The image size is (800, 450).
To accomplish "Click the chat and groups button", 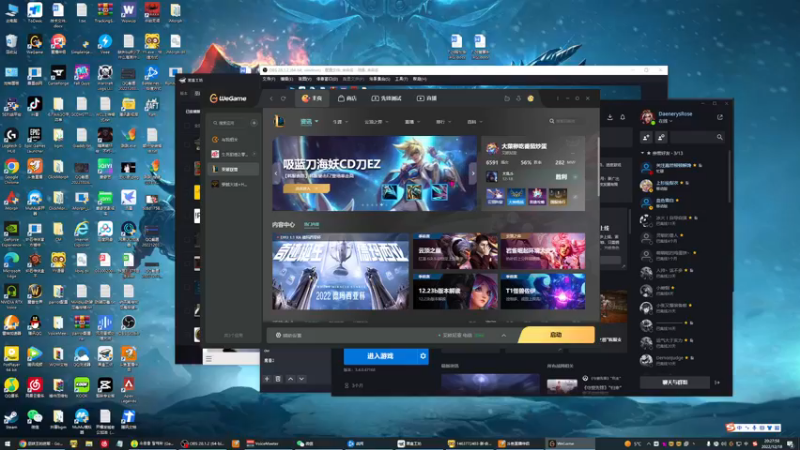I will click(675, 382).
